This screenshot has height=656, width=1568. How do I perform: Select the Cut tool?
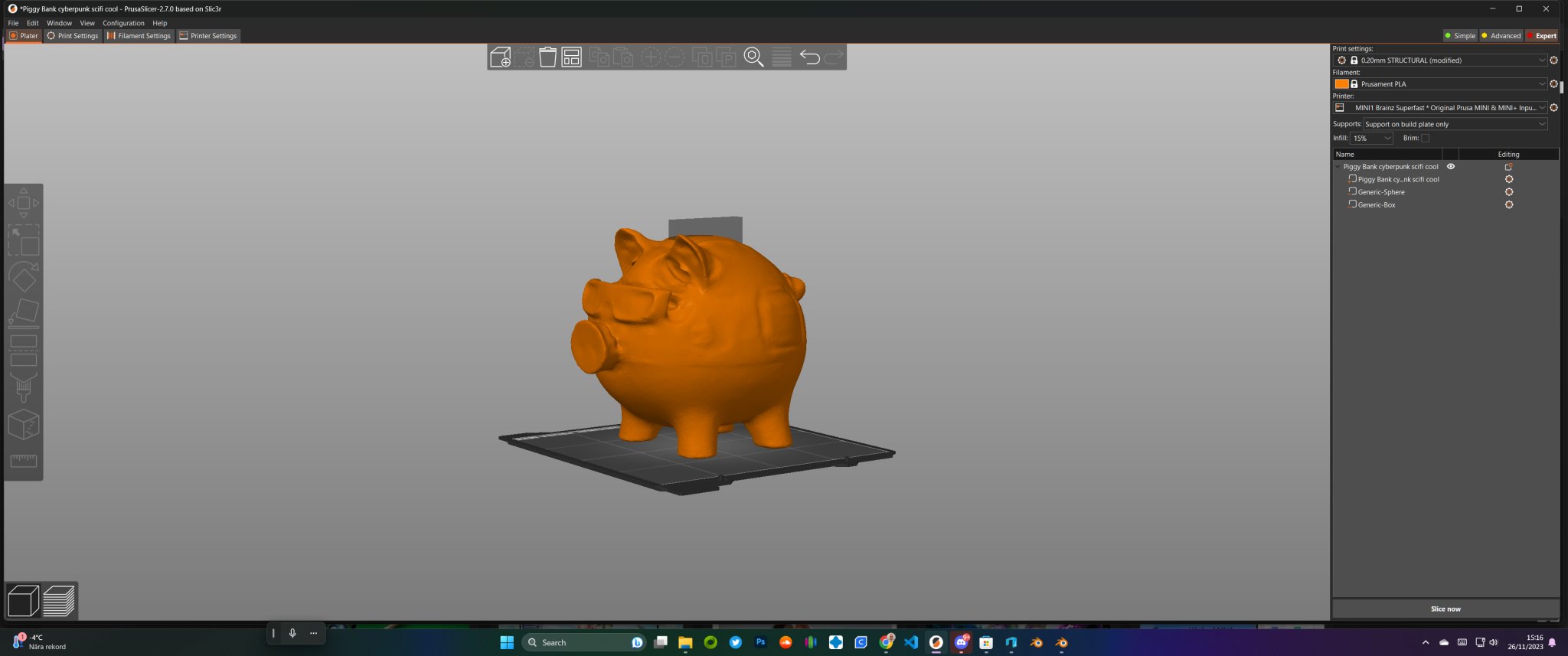point(24,350)
